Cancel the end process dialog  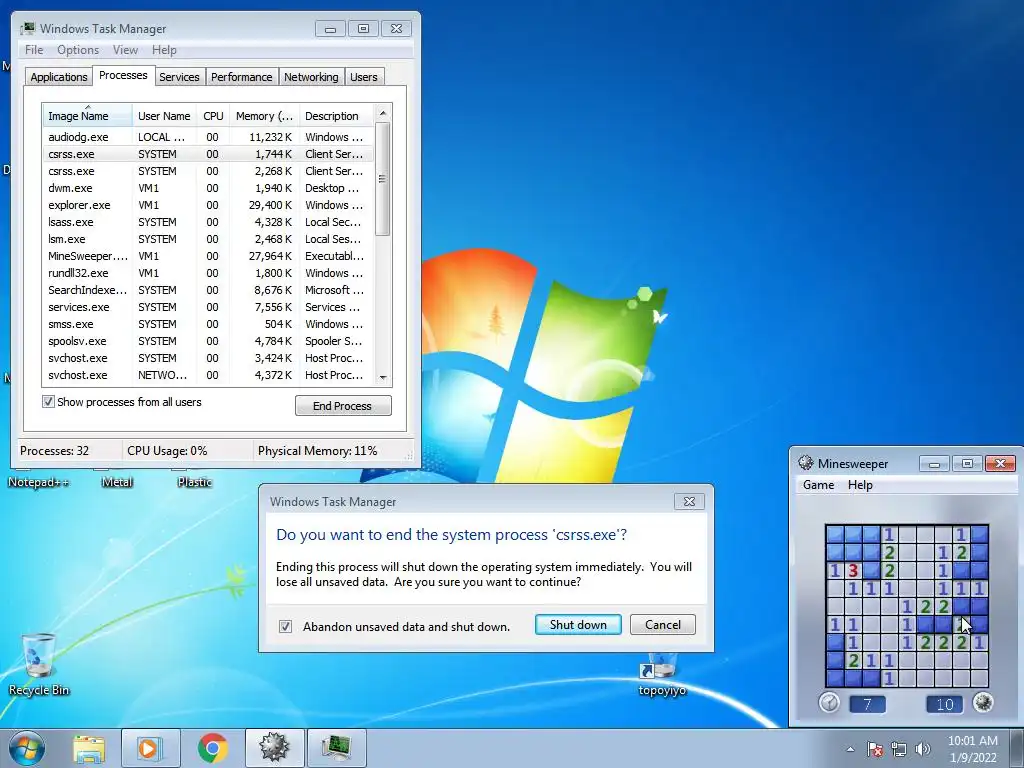pyautogui.click(x=663, y=624)
